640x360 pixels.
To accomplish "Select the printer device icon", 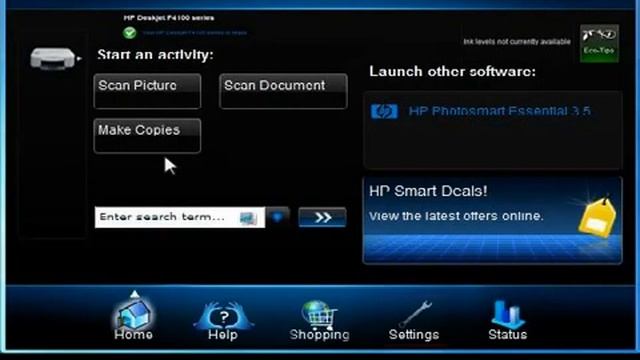I will coord(53,59).
